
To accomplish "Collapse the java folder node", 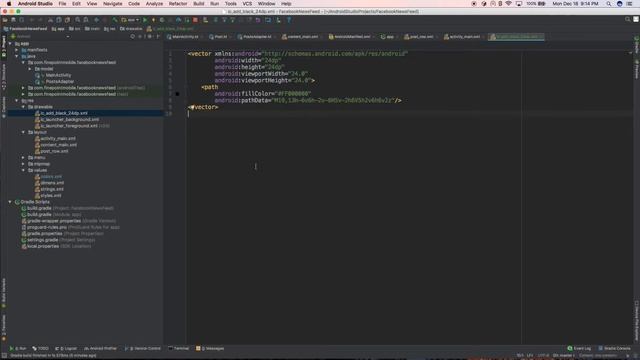I will (17, 56).
